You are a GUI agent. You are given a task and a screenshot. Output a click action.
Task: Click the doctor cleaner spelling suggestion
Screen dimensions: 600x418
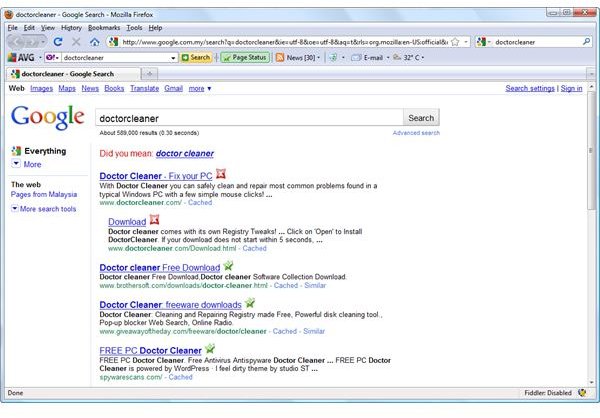[184, 153]
